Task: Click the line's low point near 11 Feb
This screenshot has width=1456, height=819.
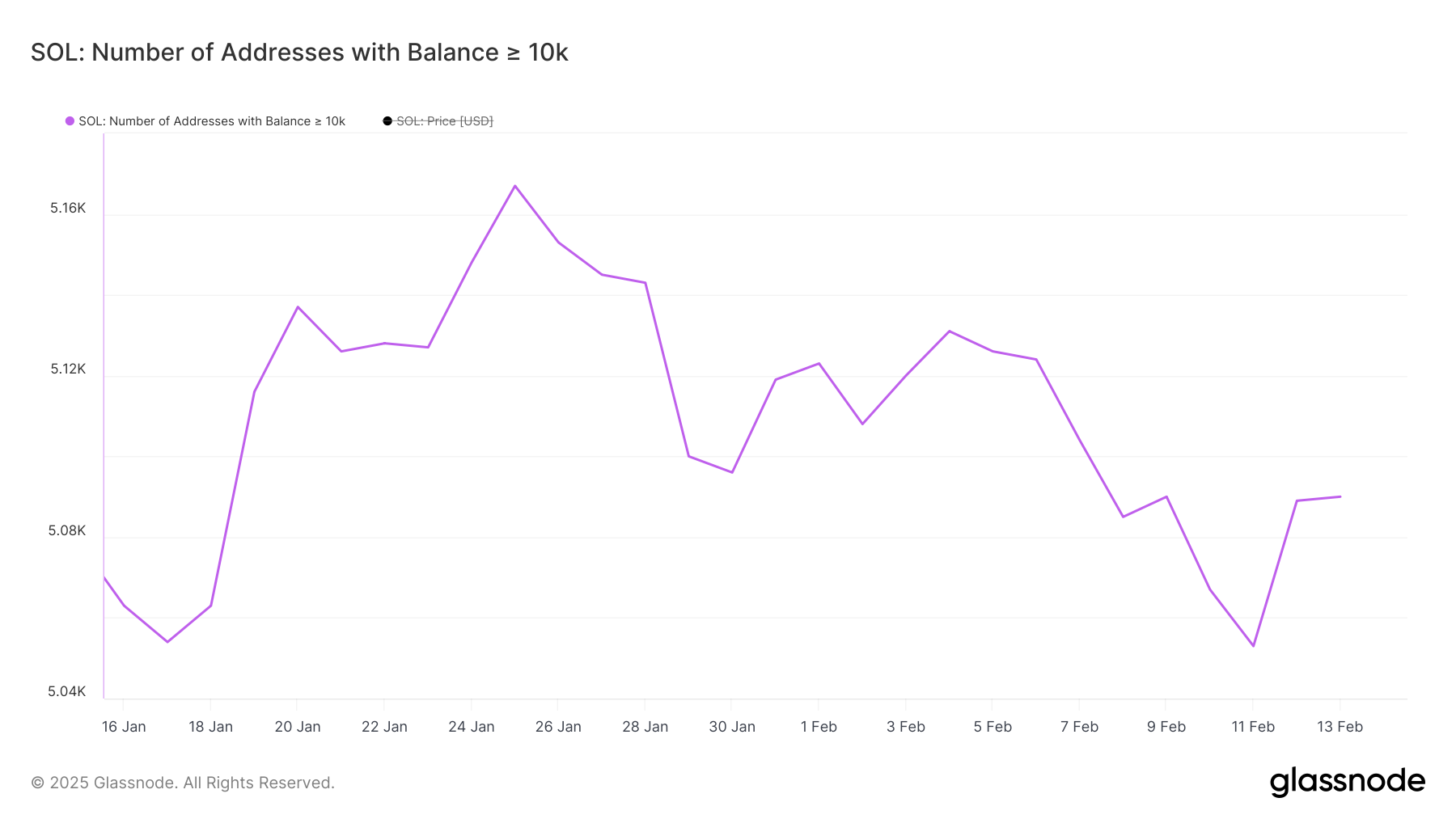Action: [1254, 646]
